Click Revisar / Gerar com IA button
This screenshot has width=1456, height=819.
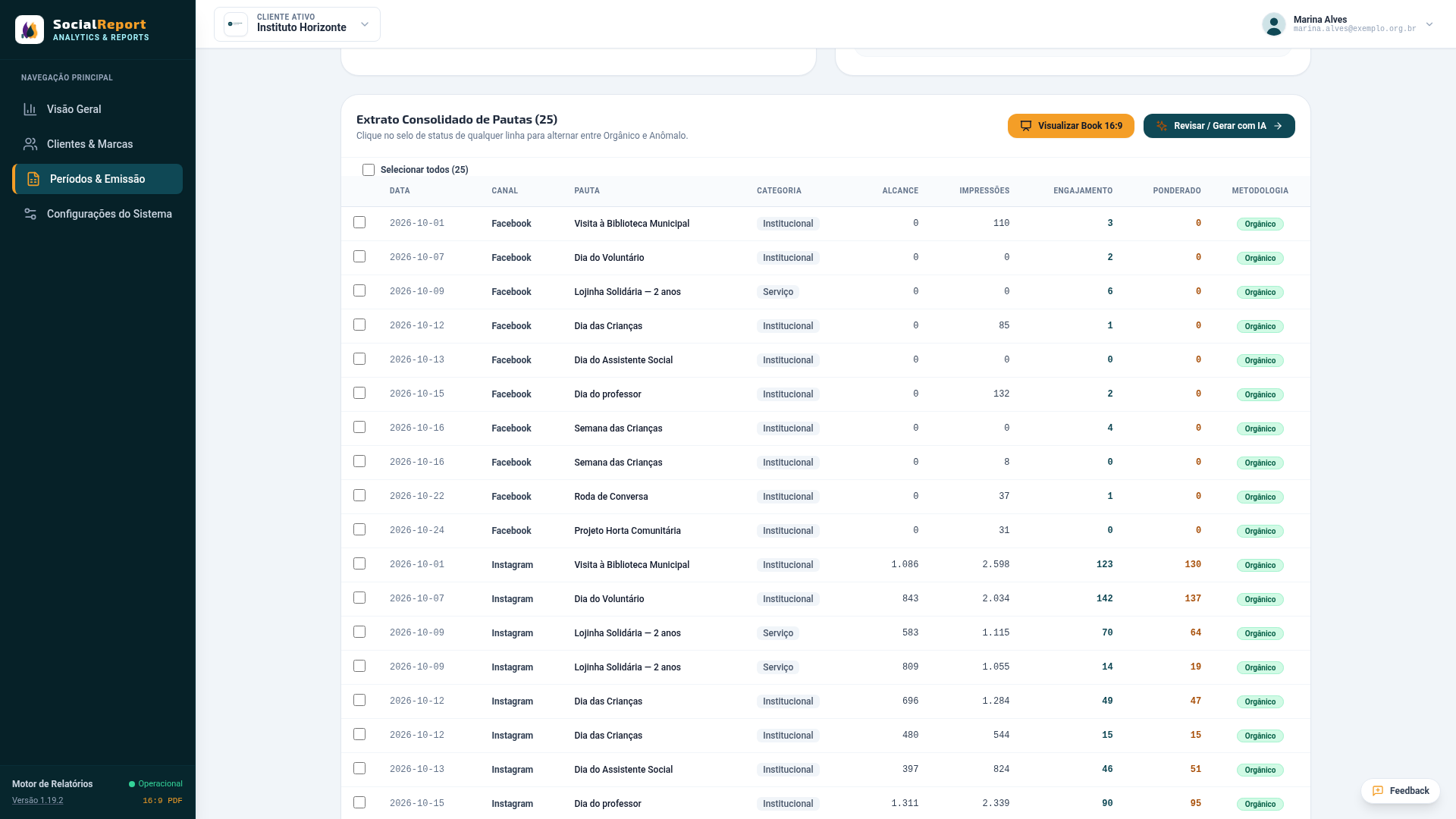coord(1219,126)
